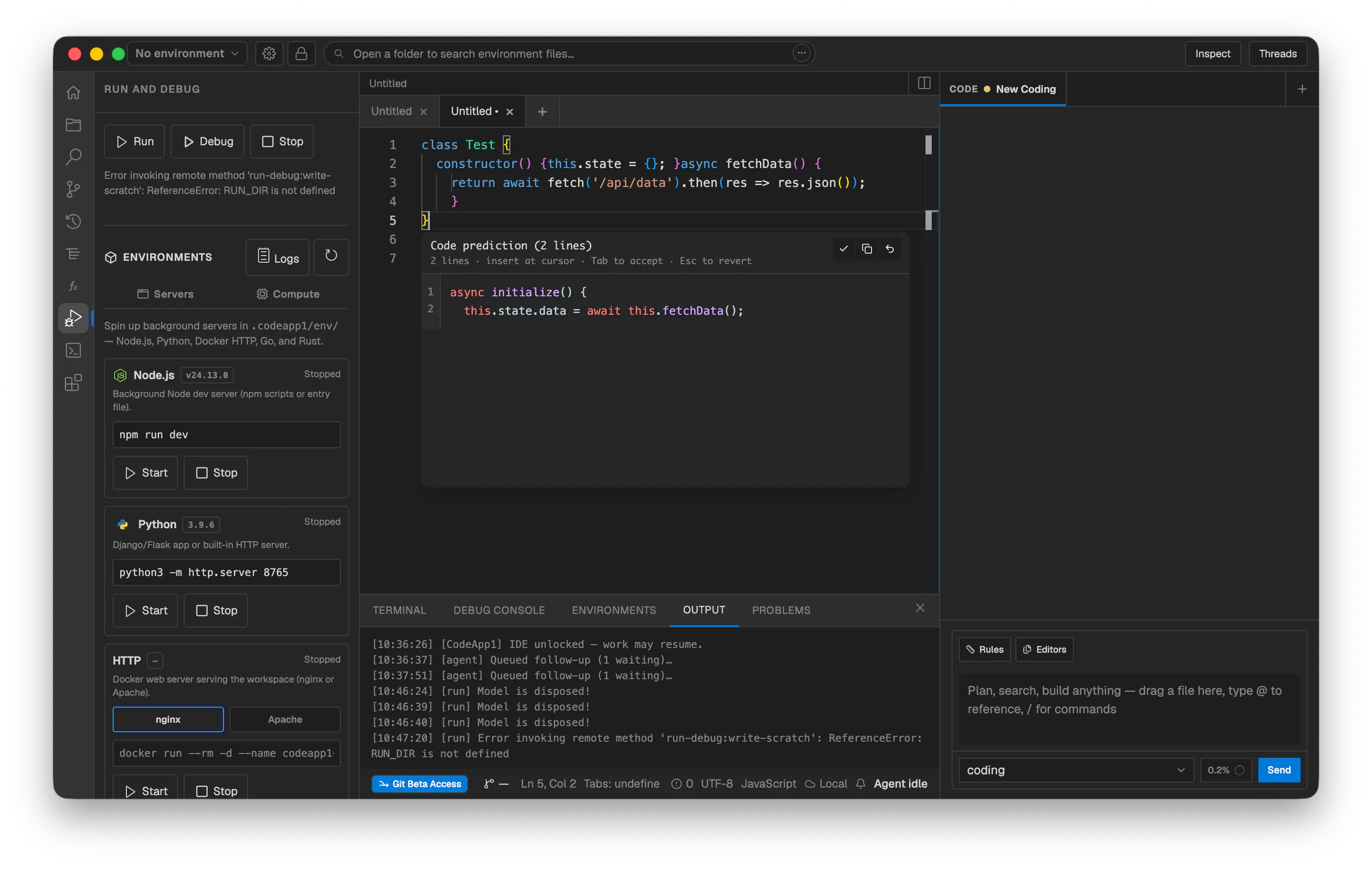Click the ellipsis icon in search bar

coord(801,53)
